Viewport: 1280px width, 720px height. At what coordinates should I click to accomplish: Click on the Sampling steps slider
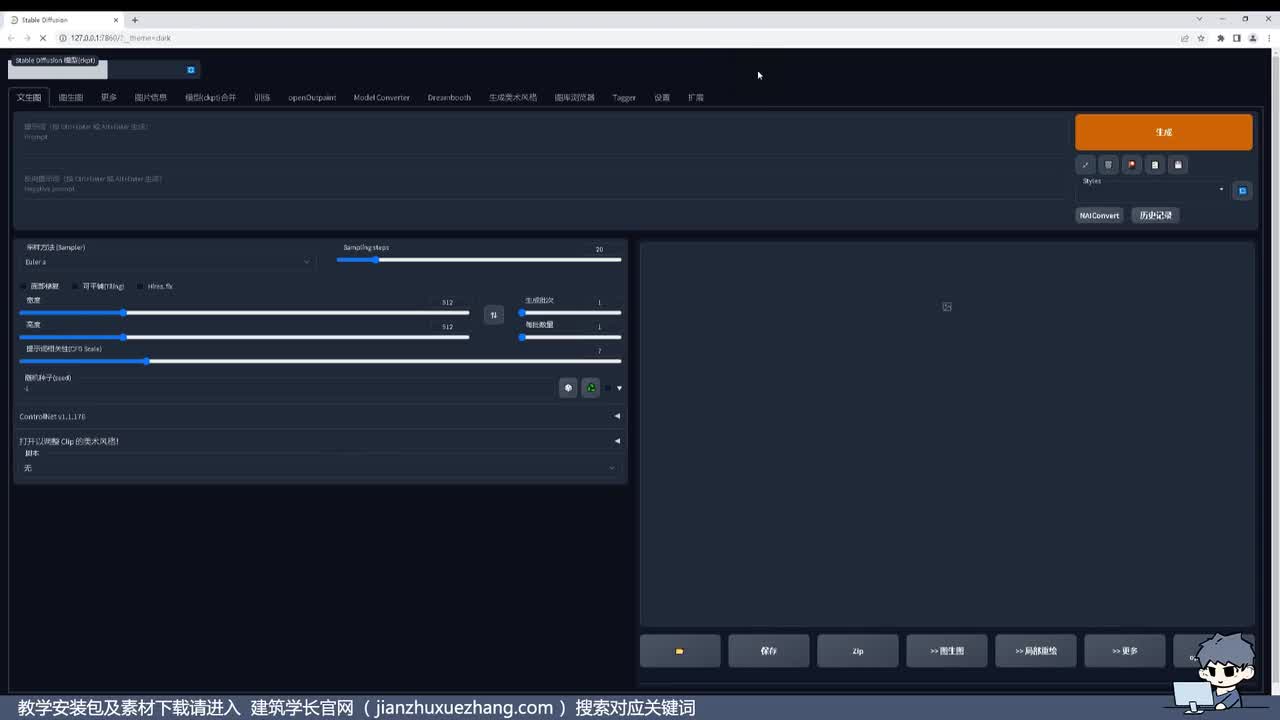[478, 260]
